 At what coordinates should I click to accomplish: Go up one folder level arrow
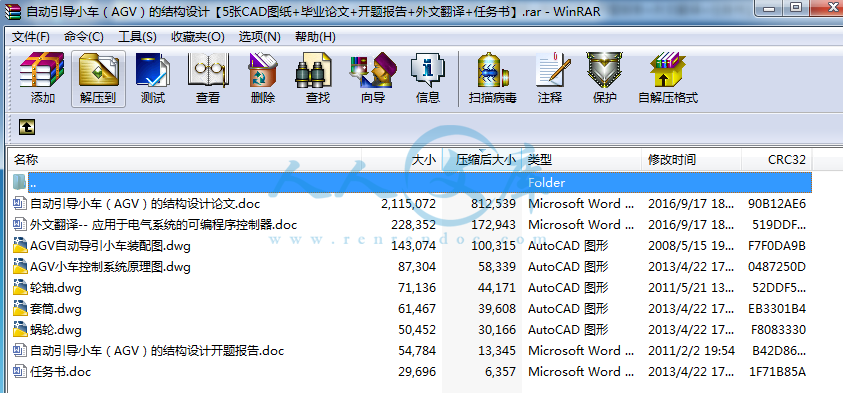coord(27,127)
